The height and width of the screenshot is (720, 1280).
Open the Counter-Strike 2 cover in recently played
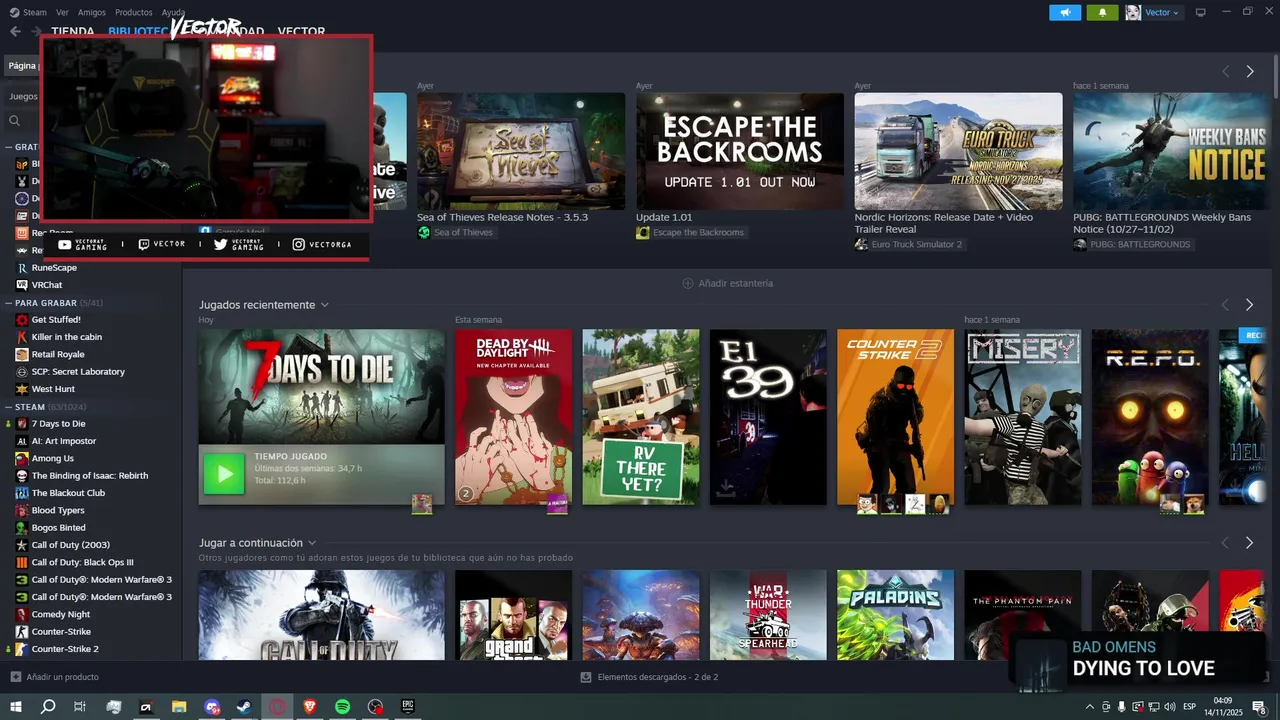(895, 417)
